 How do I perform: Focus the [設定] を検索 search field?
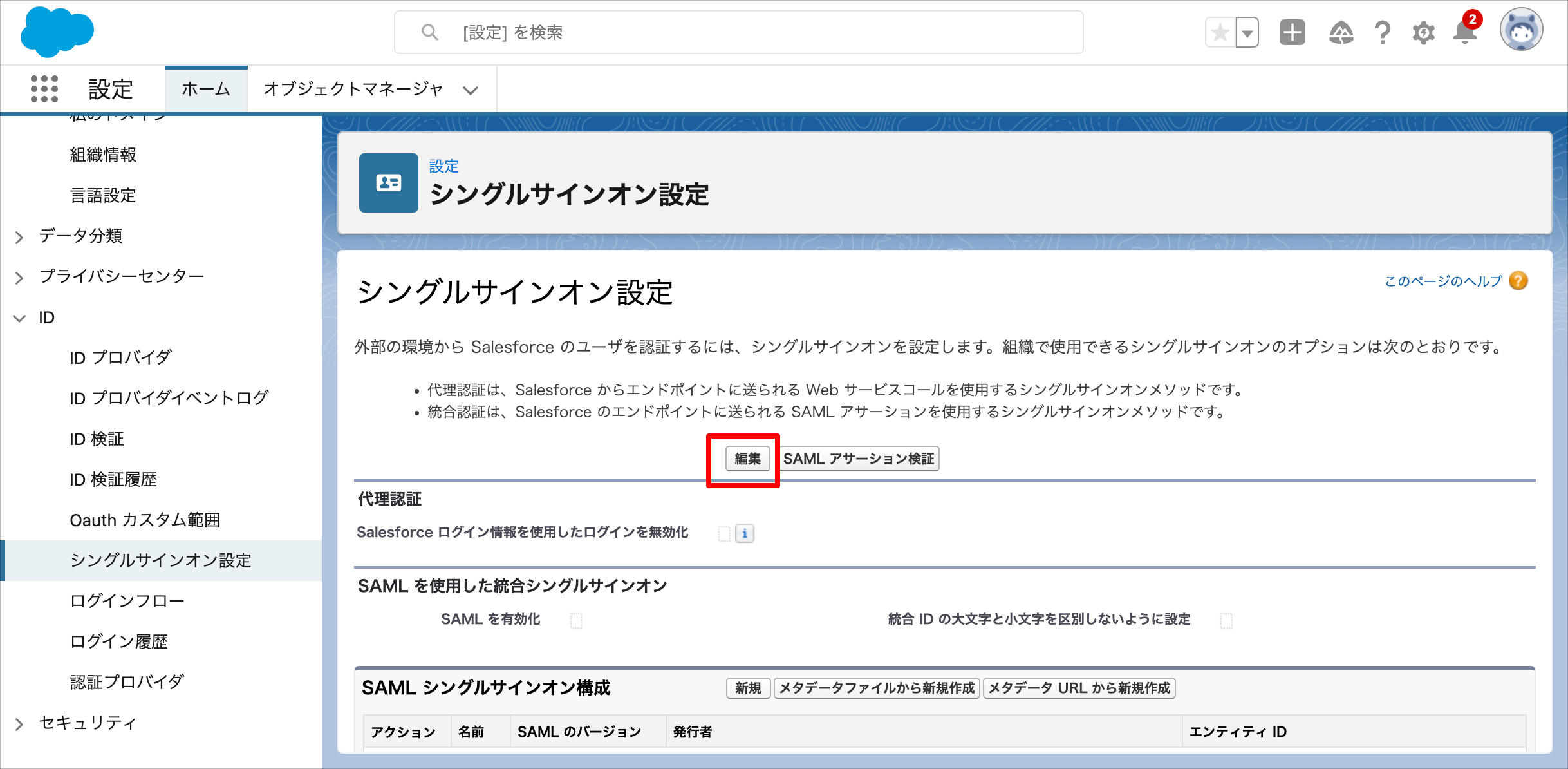click(x=739, y=32)
